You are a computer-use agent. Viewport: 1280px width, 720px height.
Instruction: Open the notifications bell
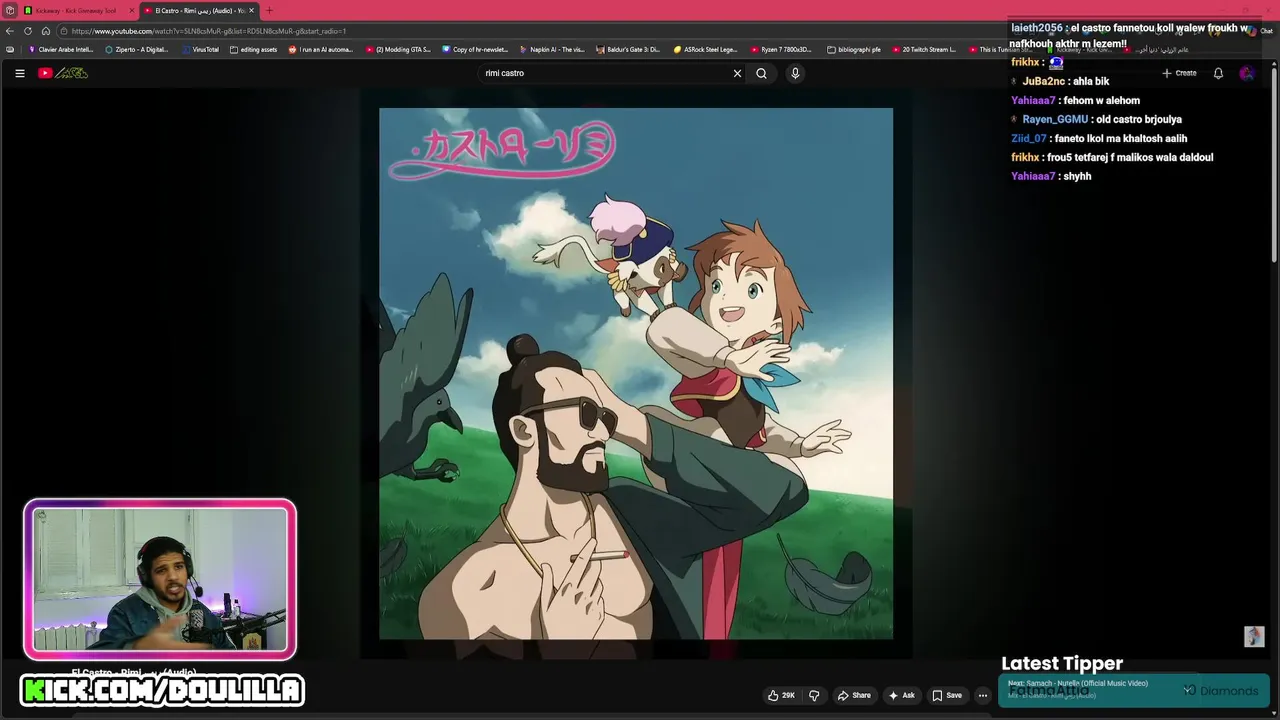tap(1218, 73)
